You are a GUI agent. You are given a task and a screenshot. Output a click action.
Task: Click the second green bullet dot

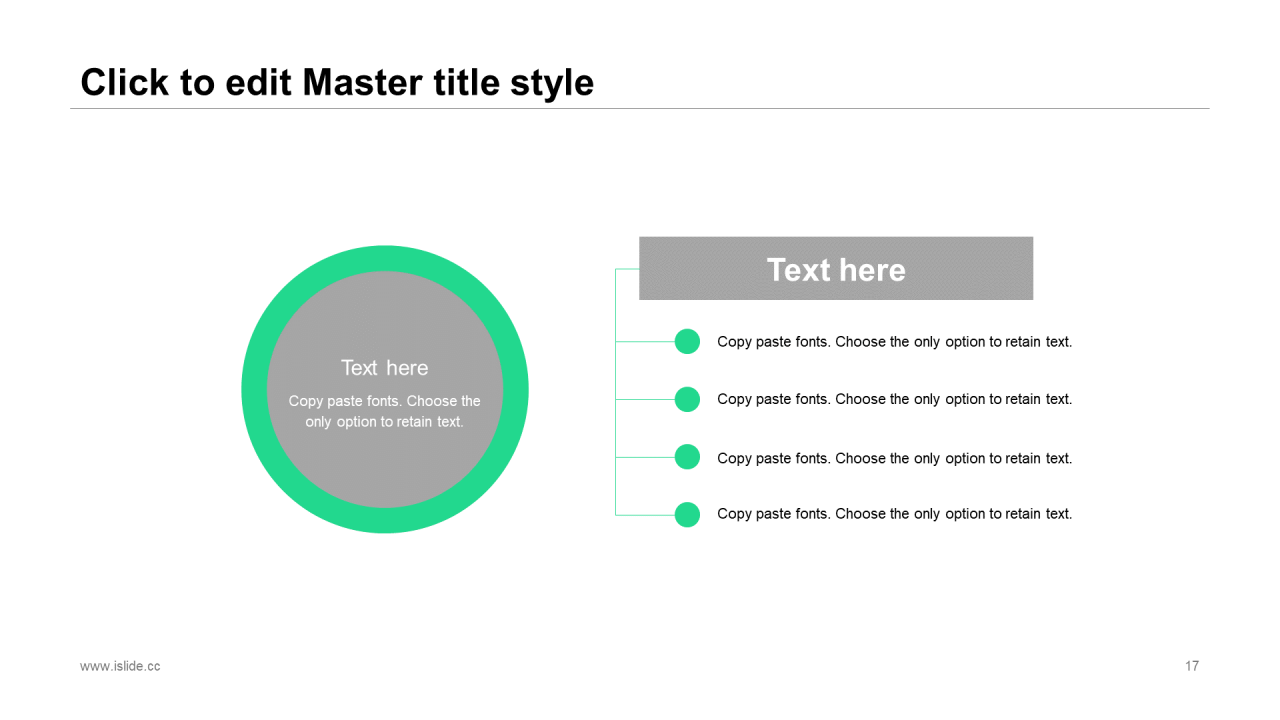(687, 399)
